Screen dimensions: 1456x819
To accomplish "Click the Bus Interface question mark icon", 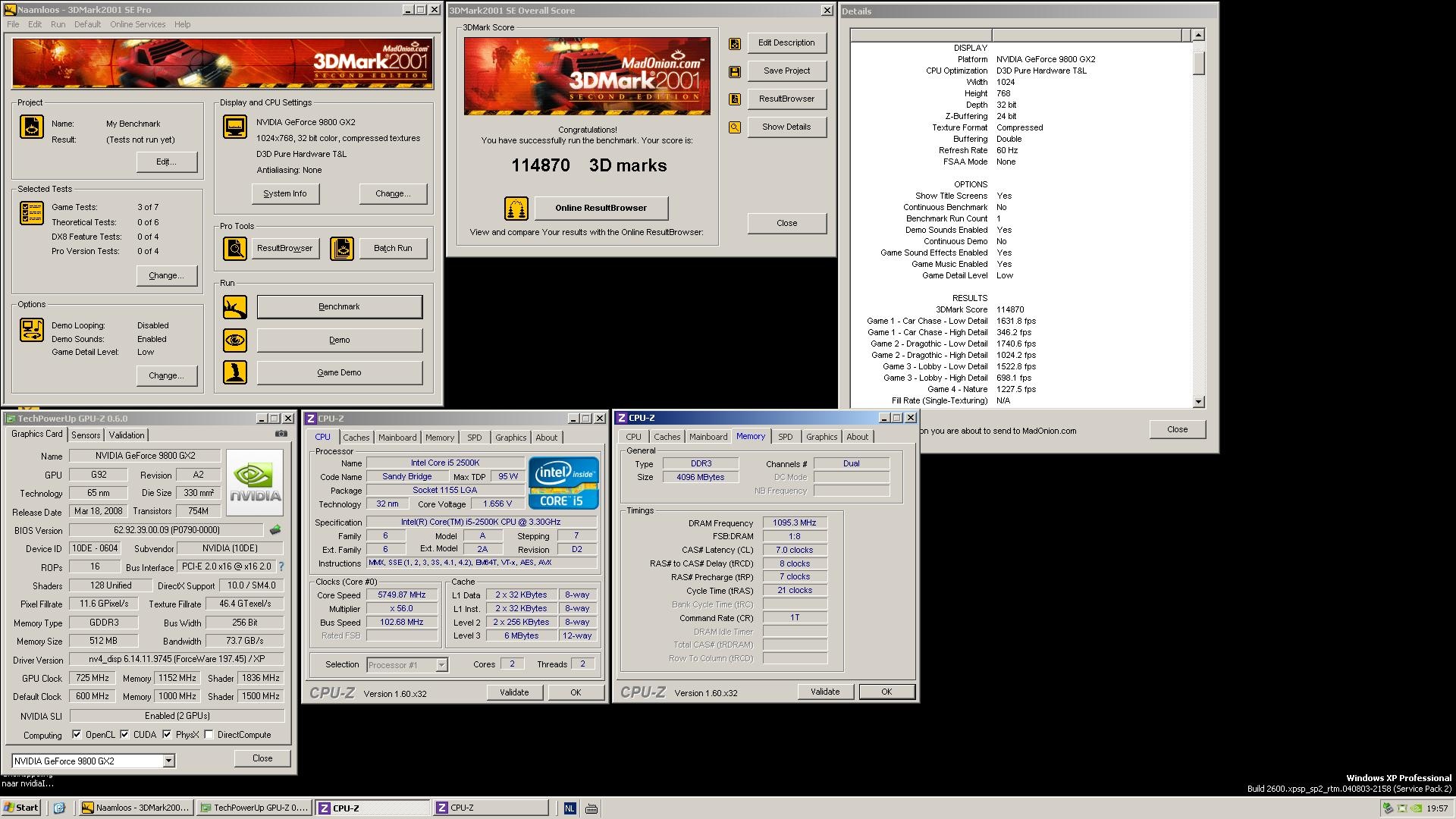I will click(281, 566).
